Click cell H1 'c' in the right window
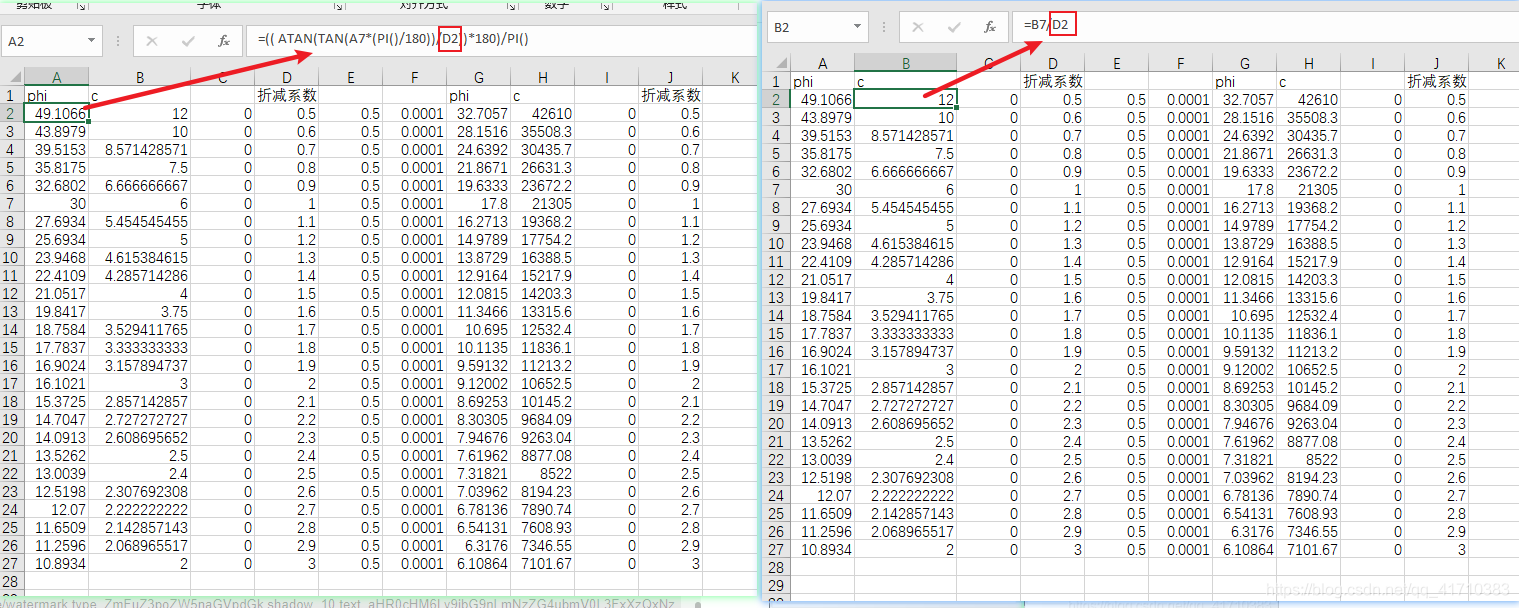Image resolution: width=1519 pixels, height=608 pixels. 1309,81
